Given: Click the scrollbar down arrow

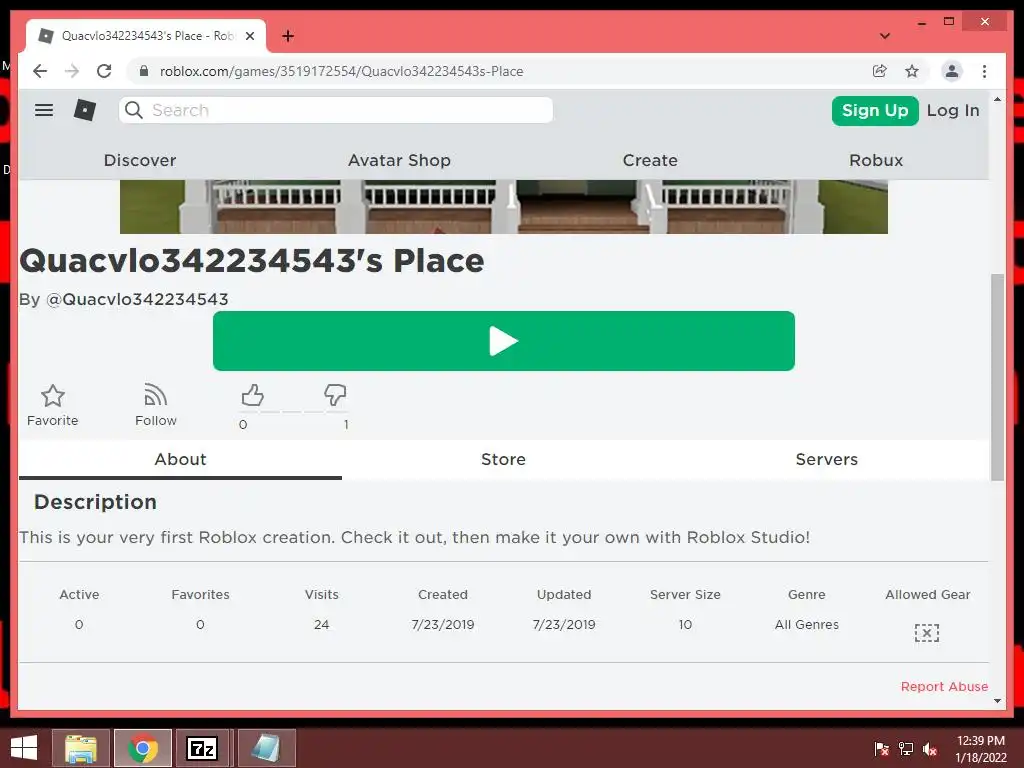Looking at the screenshot, I should tap(997, 701).
